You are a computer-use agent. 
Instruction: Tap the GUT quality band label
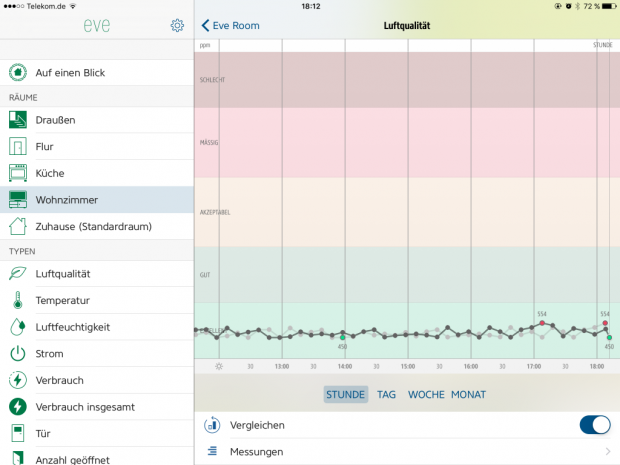[x=205, y=275]
